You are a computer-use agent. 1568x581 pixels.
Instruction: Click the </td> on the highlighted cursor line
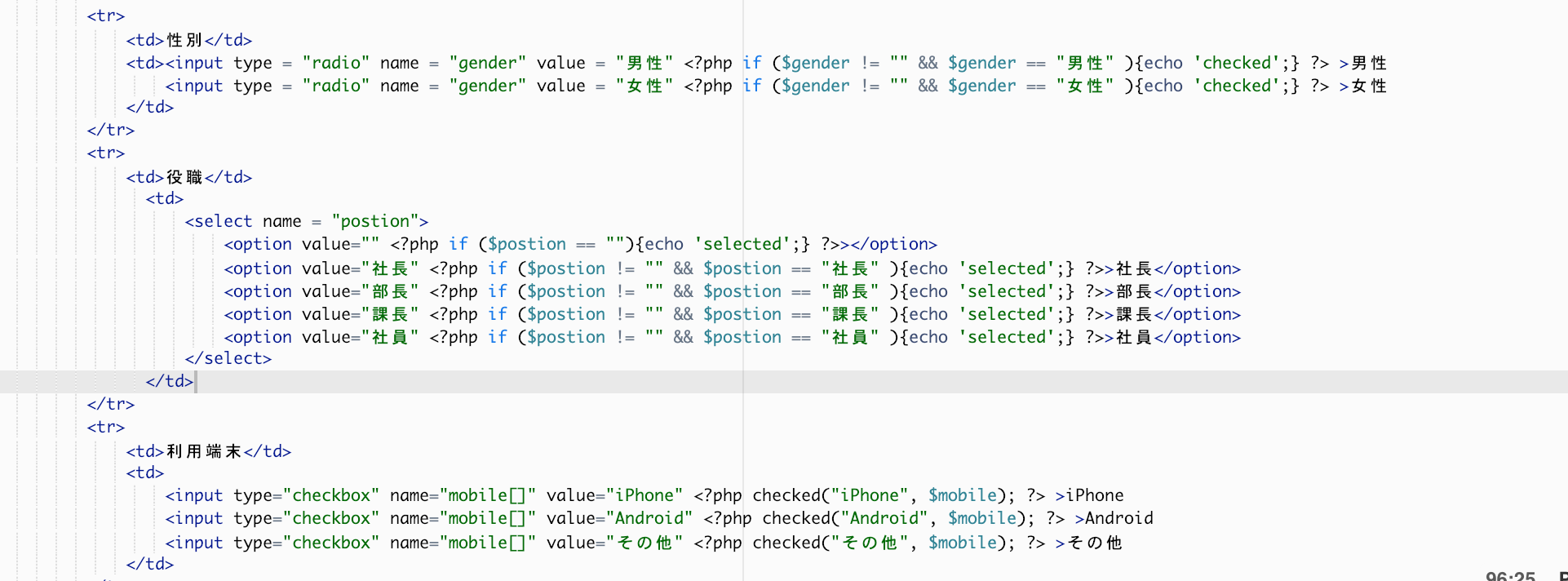[x=170, y=381]
